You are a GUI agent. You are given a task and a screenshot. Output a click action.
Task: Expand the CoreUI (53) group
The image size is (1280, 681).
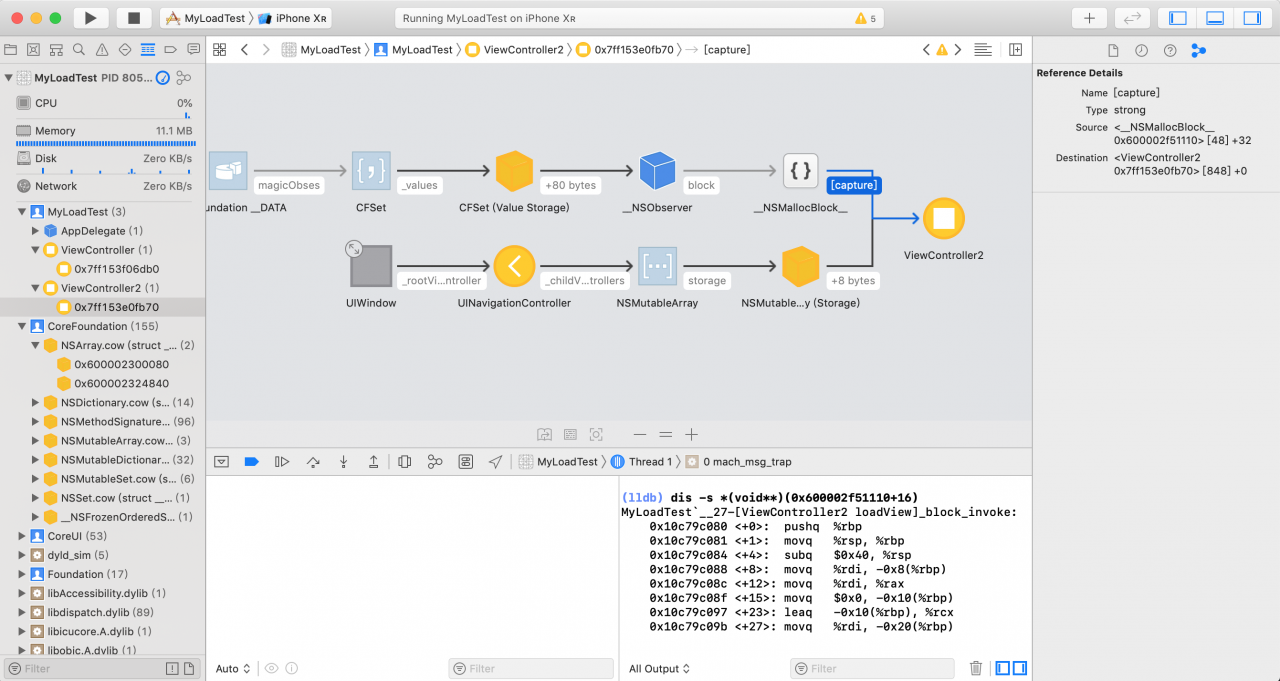[x=22, y=536]
